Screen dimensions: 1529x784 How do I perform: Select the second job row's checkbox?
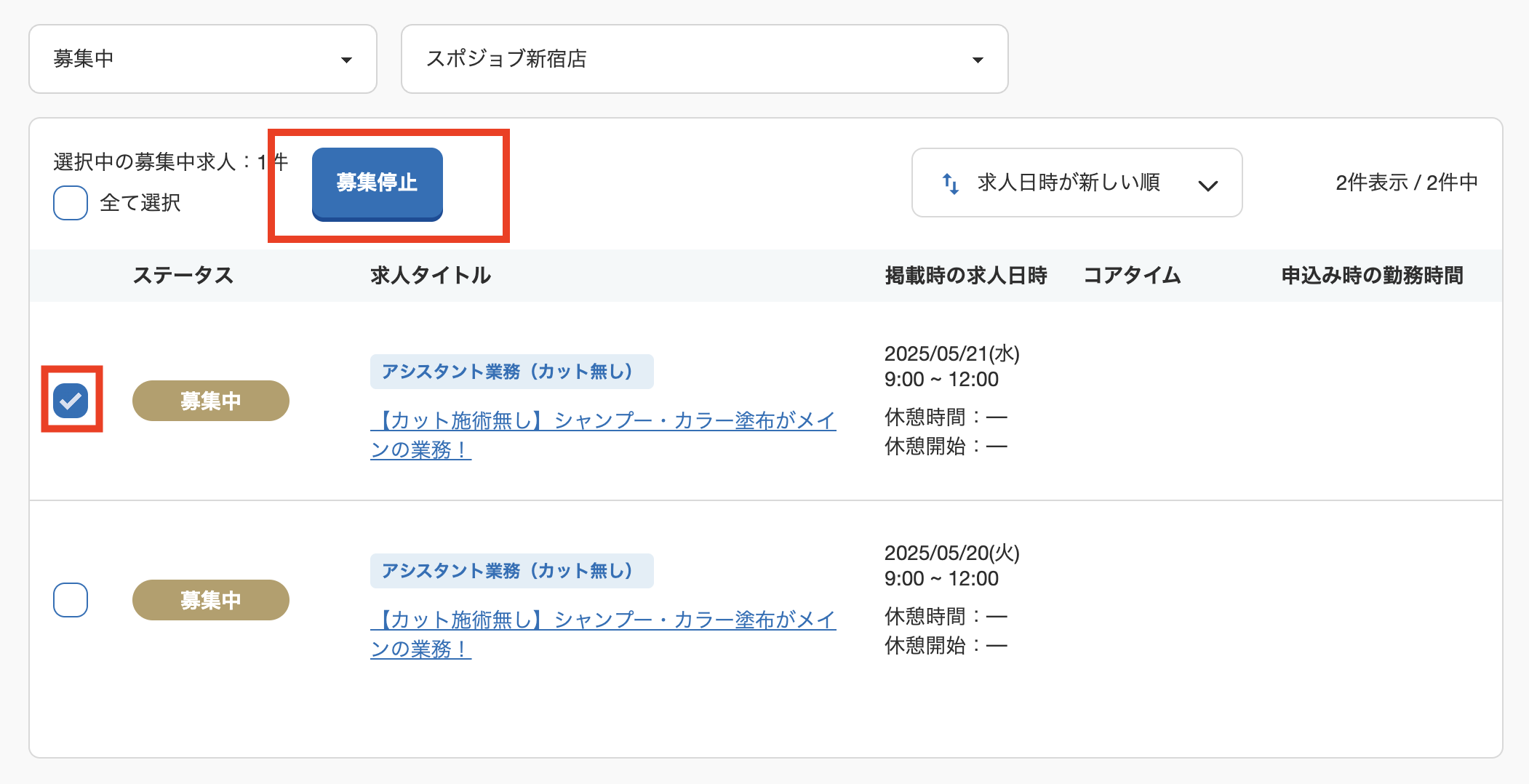click(70, 599)
